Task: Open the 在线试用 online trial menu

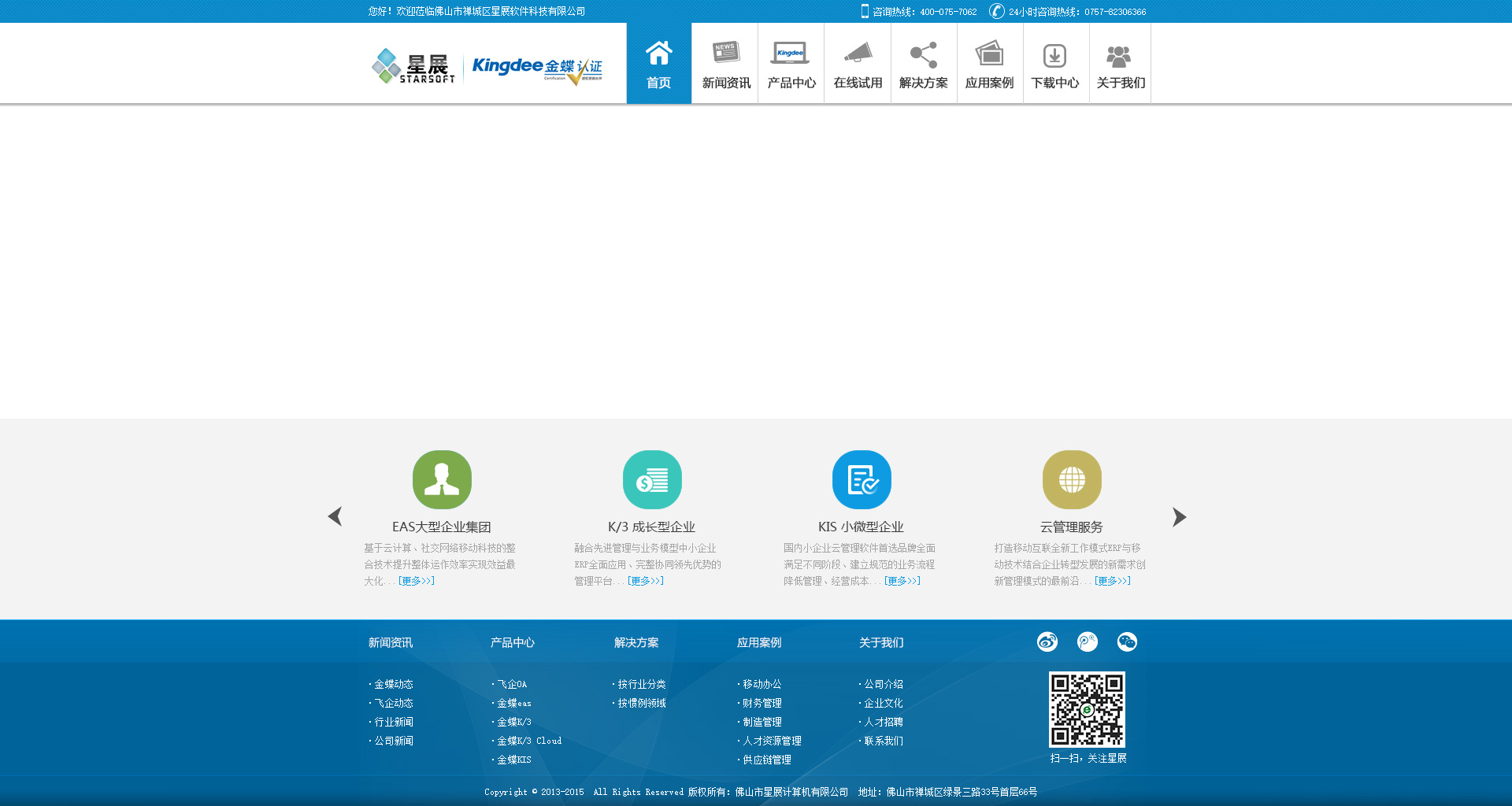Action: tap(858, 64)
